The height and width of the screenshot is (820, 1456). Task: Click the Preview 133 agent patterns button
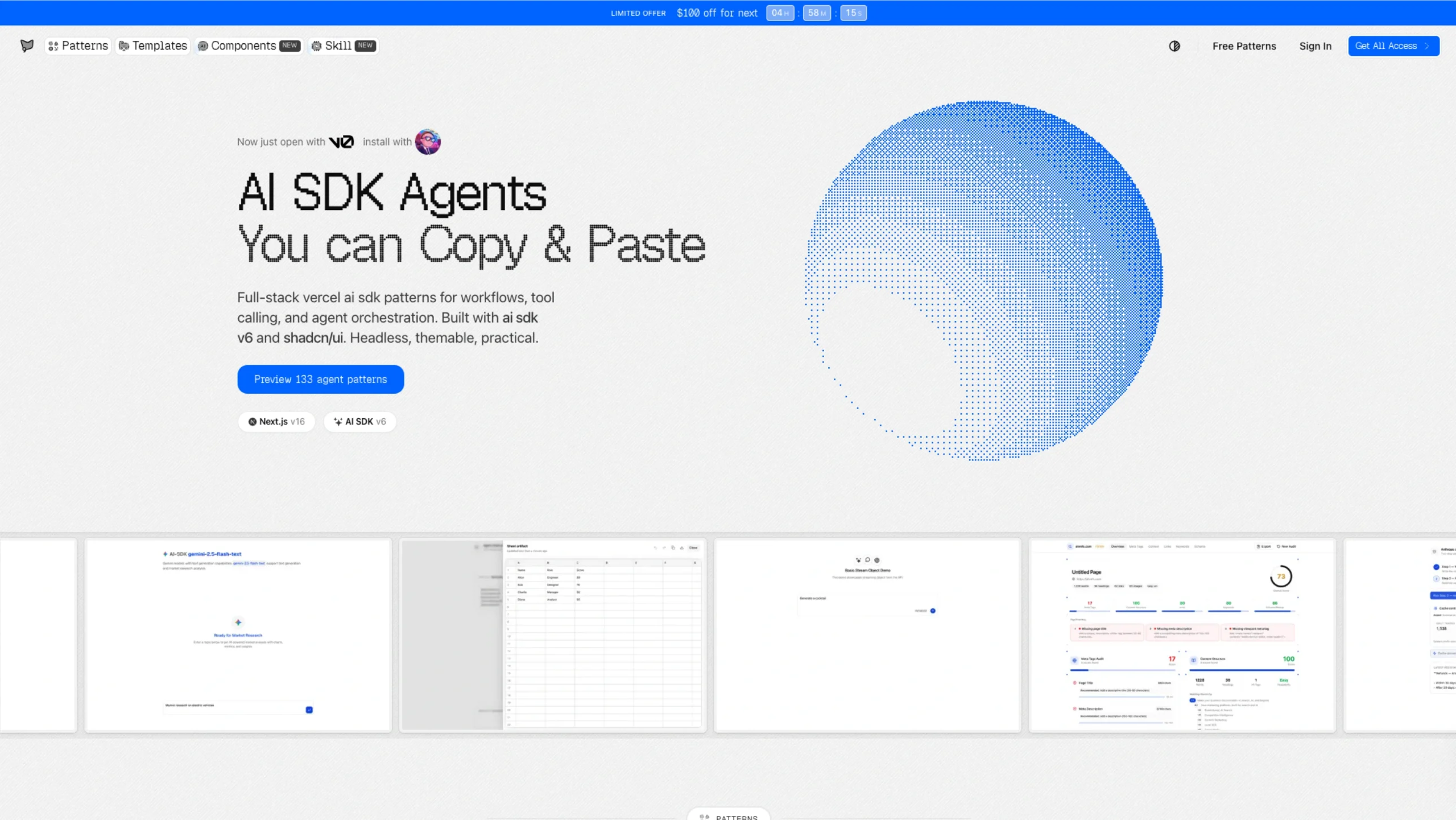point(321,379)
